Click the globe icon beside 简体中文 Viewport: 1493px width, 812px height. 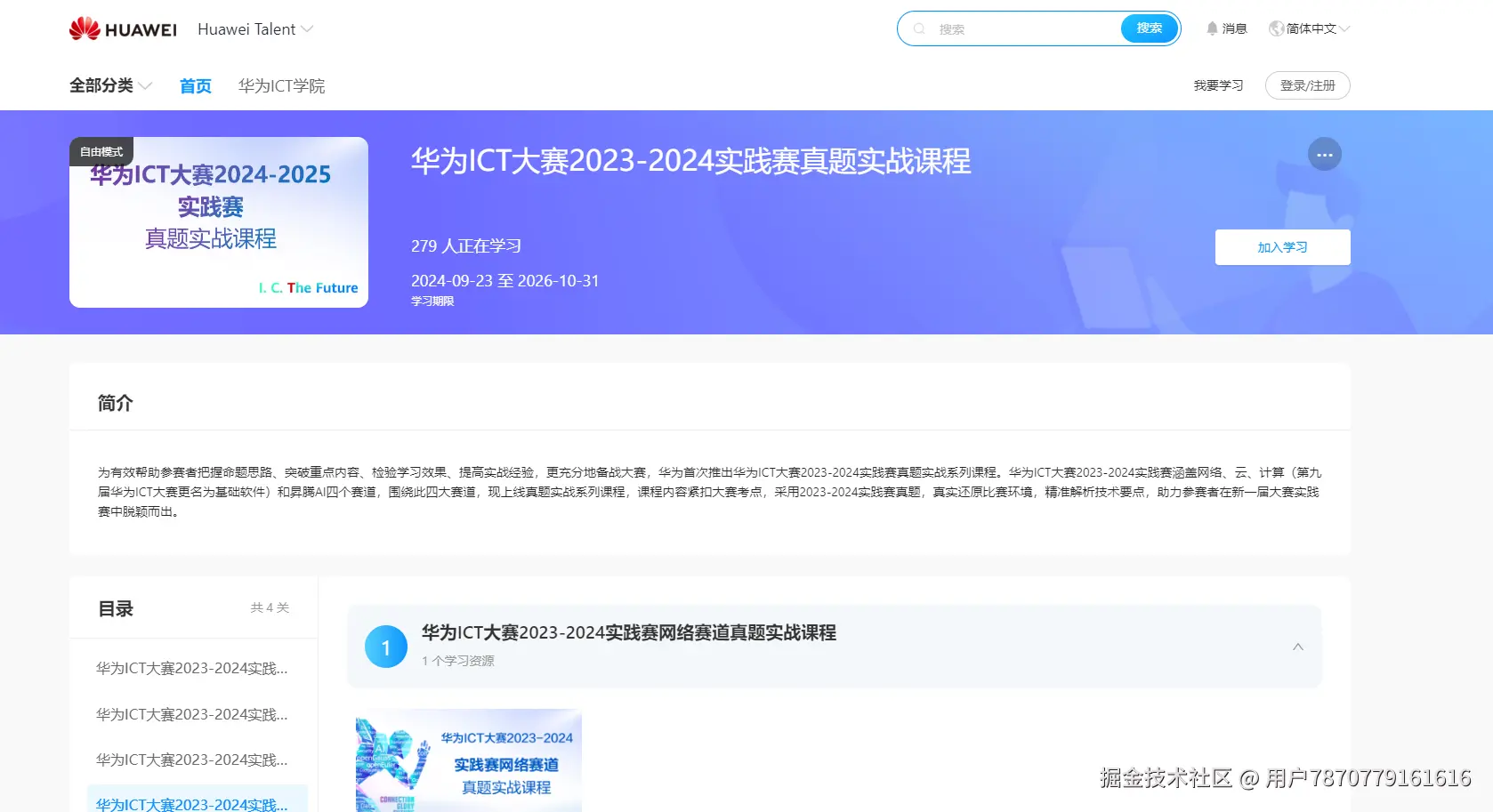point(1276,28)
